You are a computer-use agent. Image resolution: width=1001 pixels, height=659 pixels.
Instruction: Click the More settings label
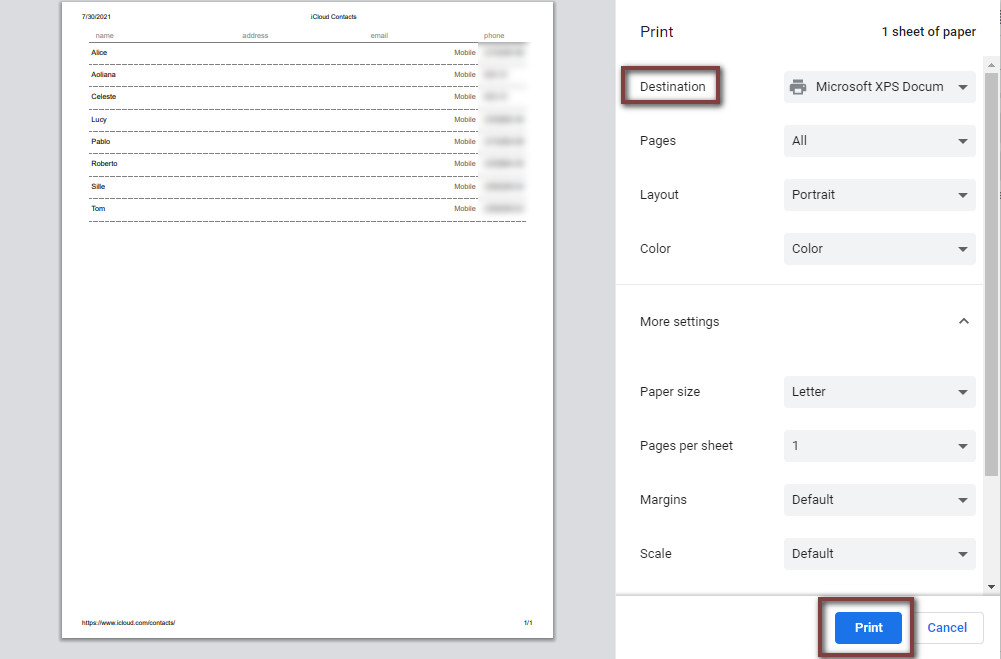click(679, 322)
